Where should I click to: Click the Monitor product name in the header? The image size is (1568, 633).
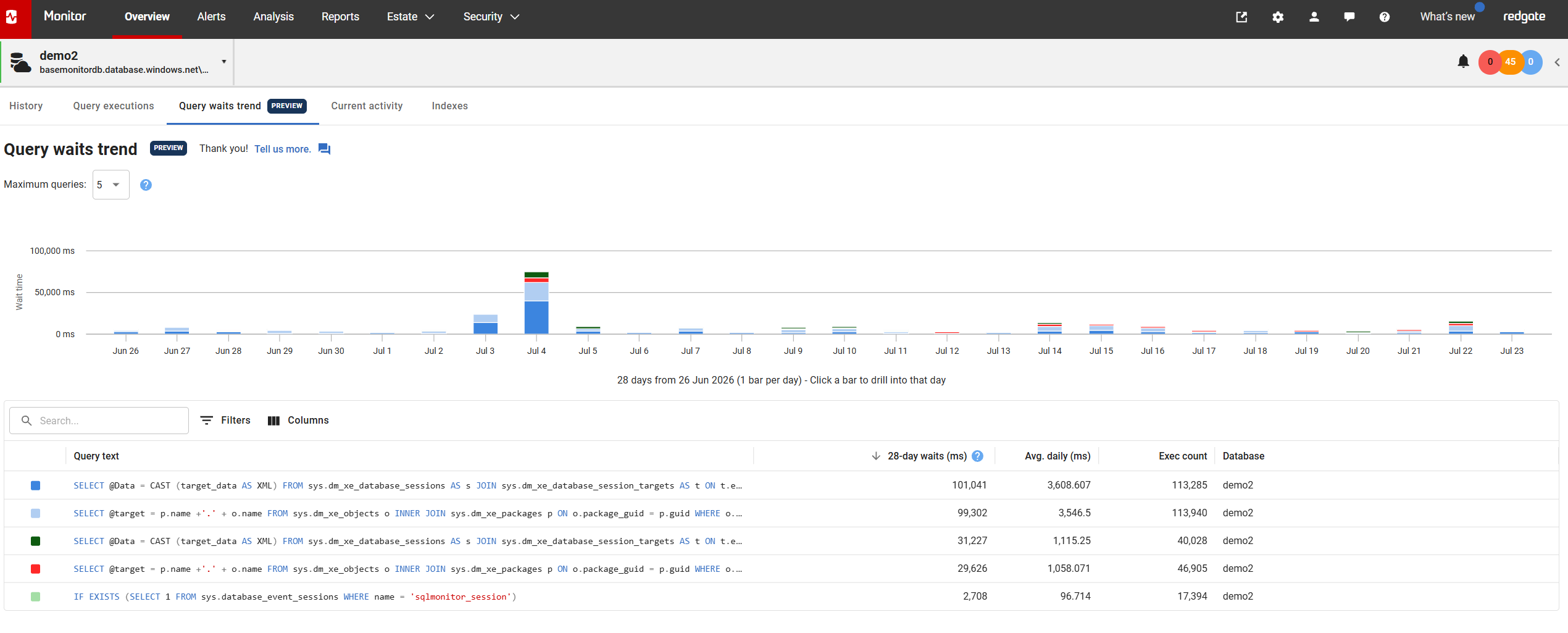[x=65, y=16]
